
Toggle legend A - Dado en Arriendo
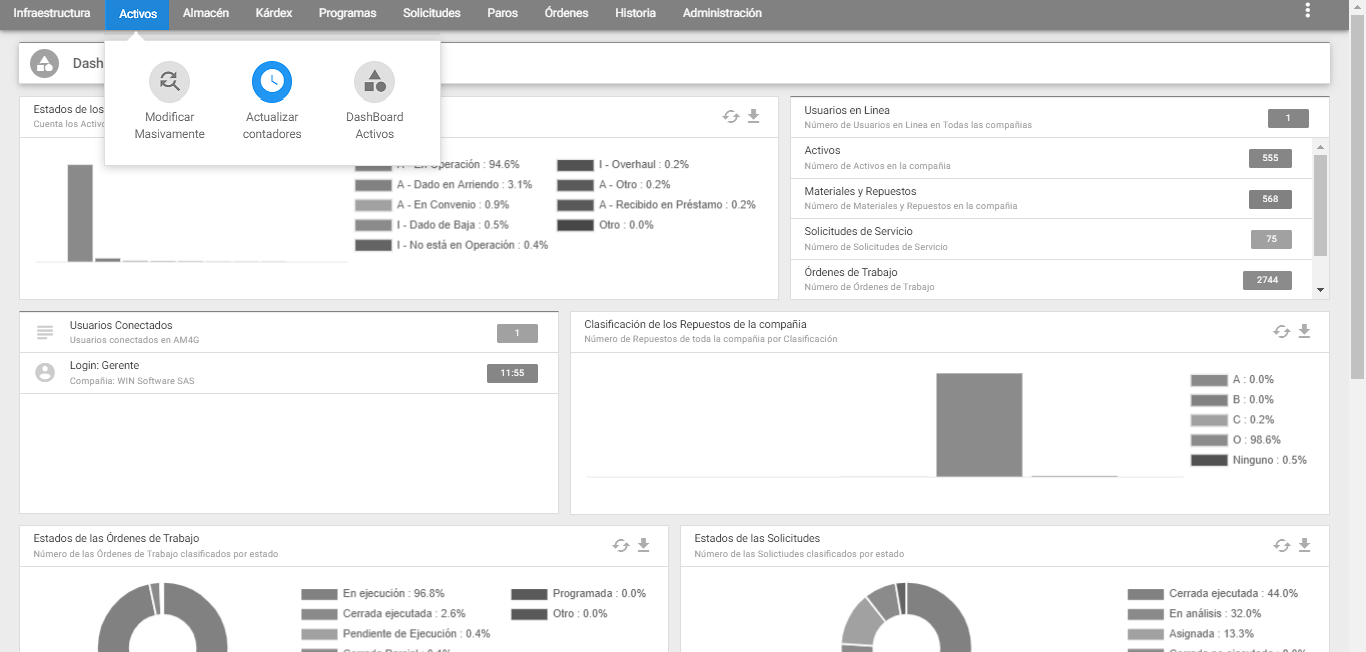click(x=444, y=185)
